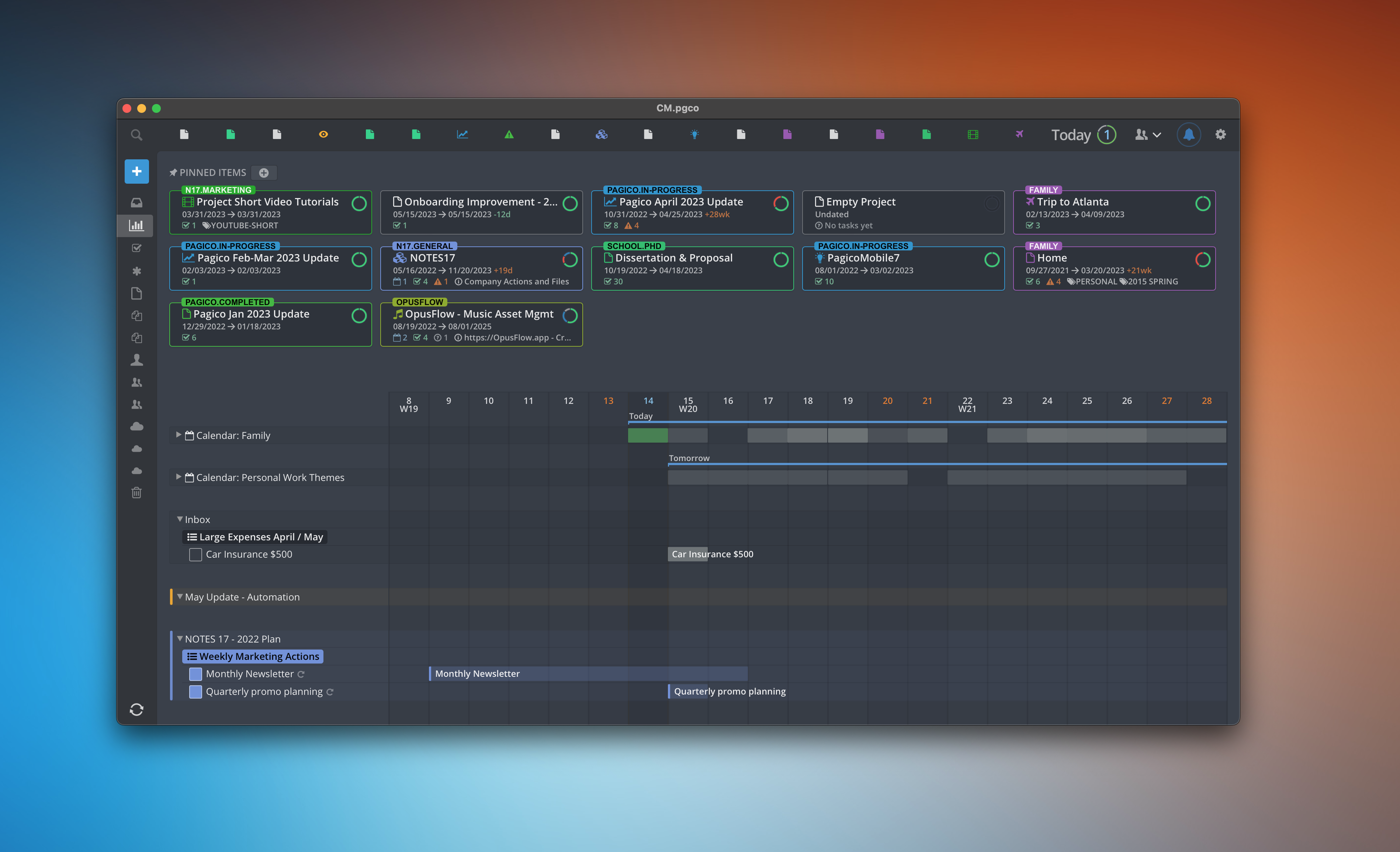1400x852 pixels.
Task: Open the purple airplane tab icon
Action: 1019,134
